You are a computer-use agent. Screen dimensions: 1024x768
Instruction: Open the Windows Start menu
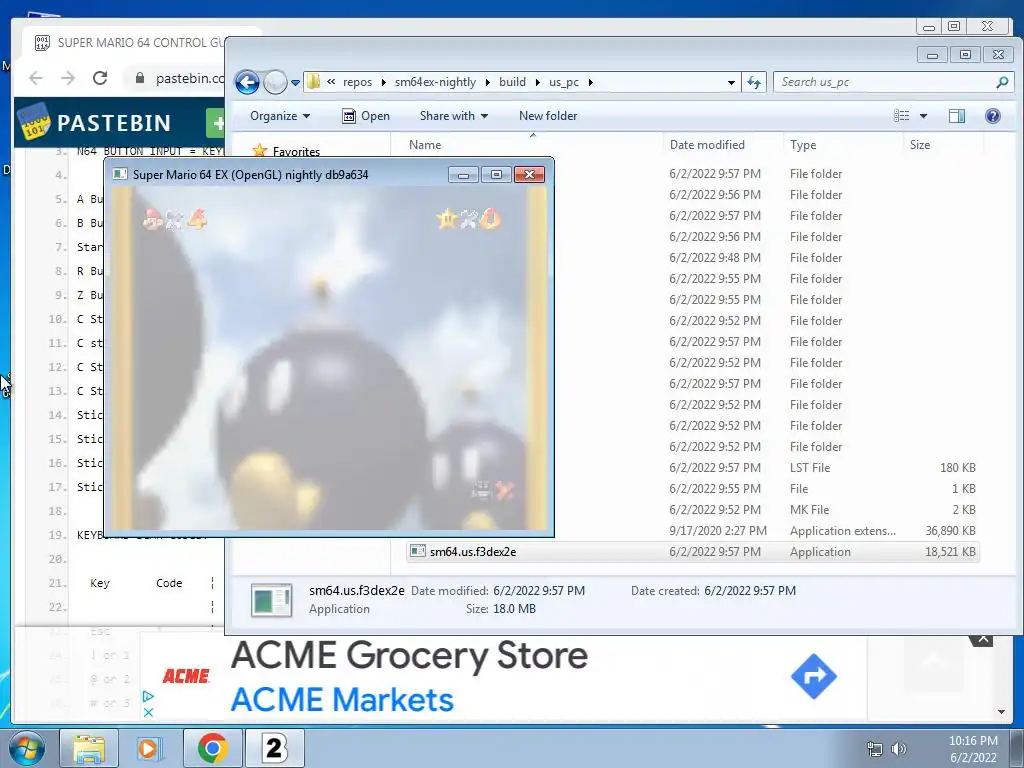pyautogui.click(x=26, y=748)
